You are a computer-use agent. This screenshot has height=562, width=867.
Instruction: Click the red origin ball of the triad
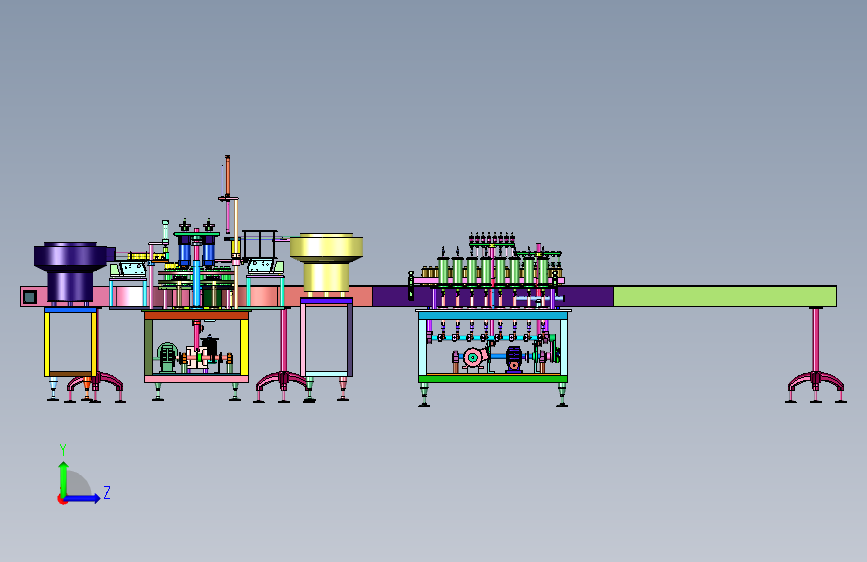pos(61,499)
